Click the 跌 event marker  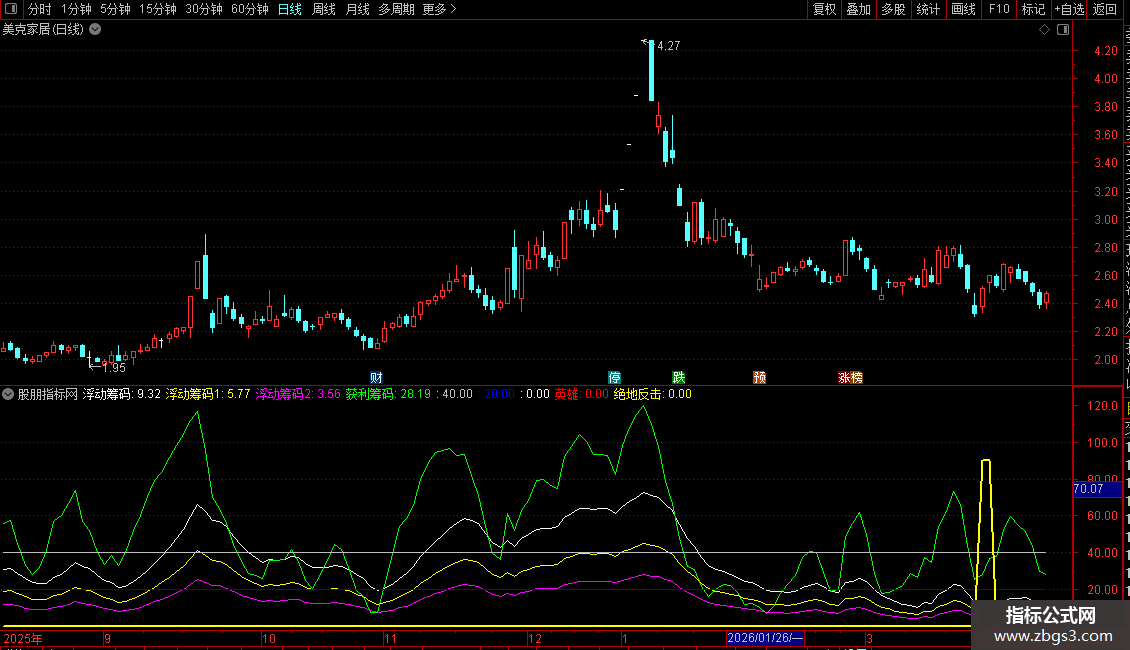click(679, 378)
